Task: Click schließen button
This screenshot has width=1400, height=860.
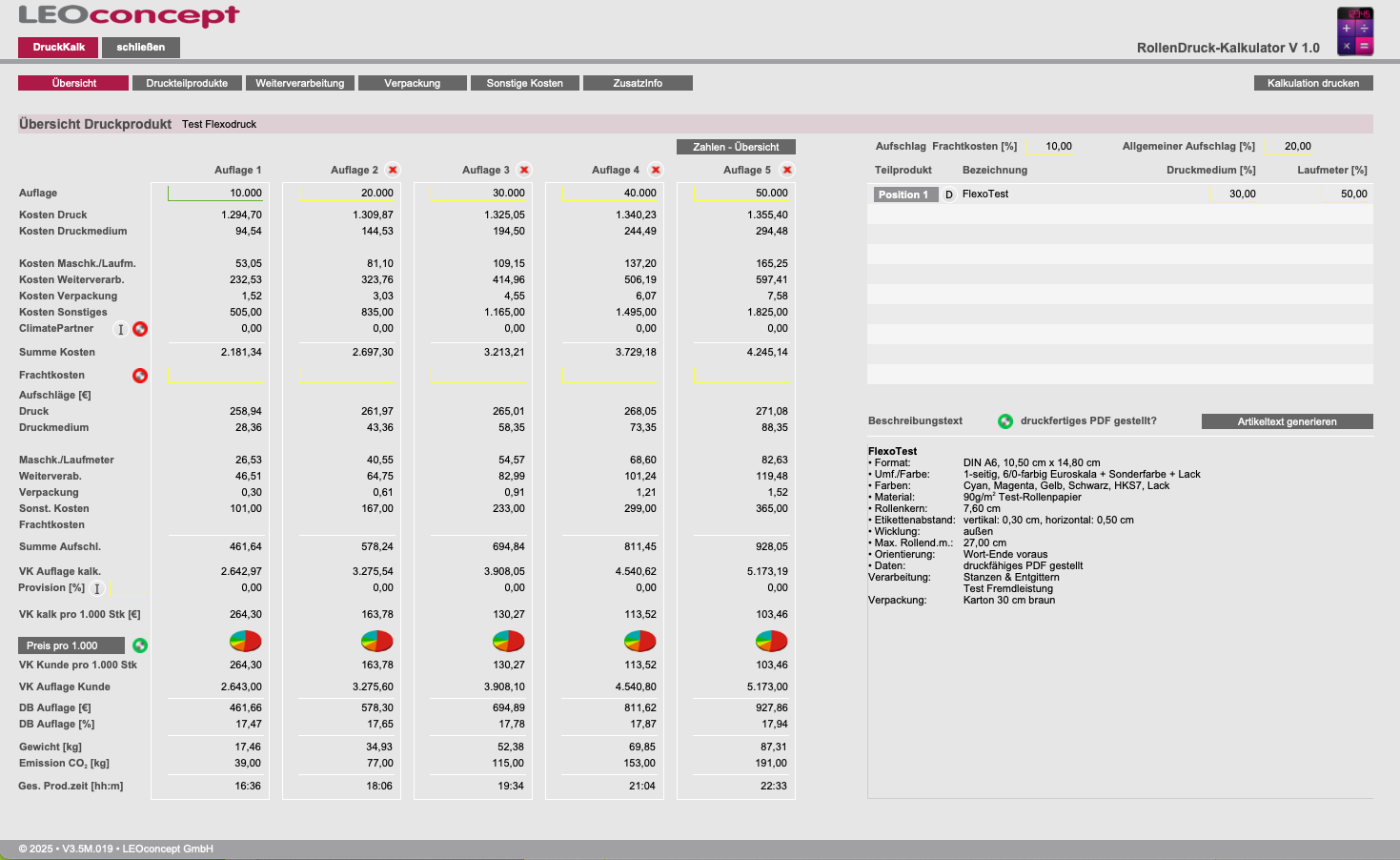Action: coord(141,47)
